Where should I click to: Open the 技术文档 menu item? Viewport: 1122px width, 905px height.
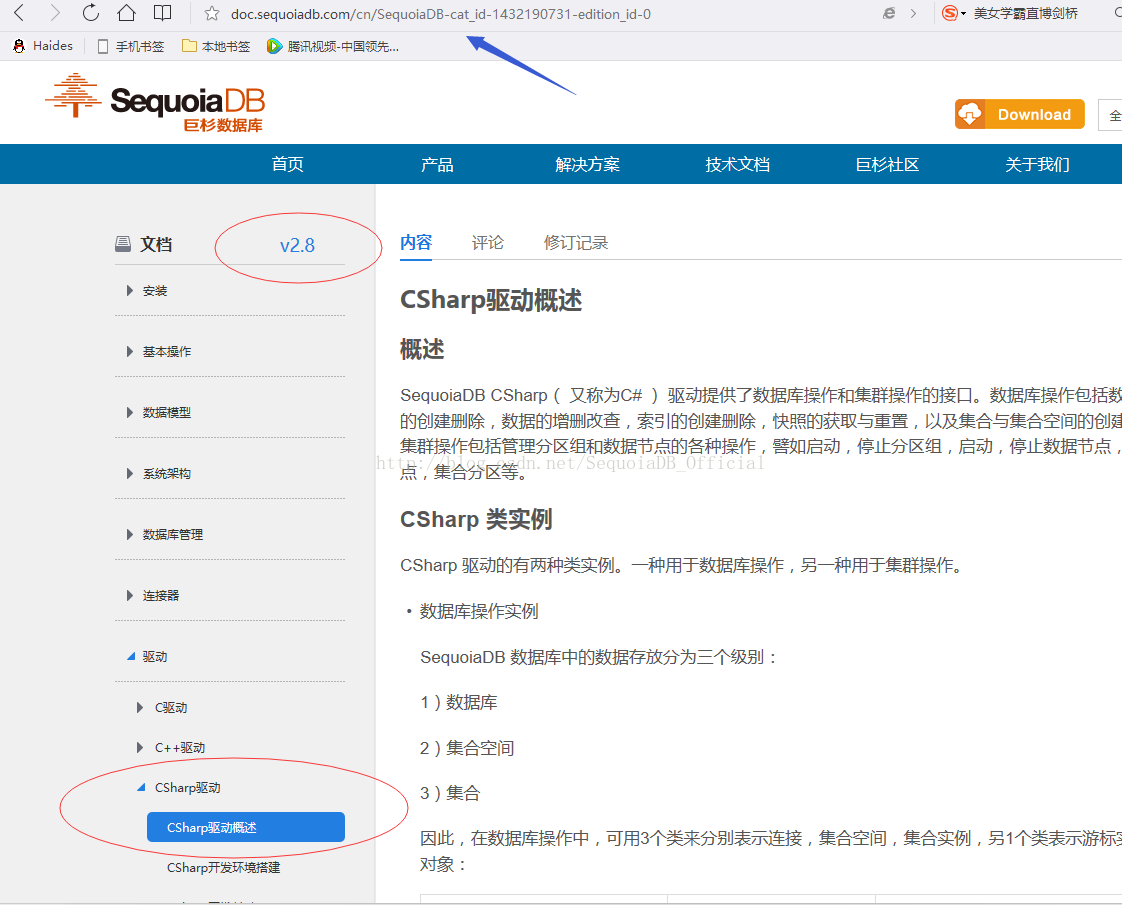[737, 165]
